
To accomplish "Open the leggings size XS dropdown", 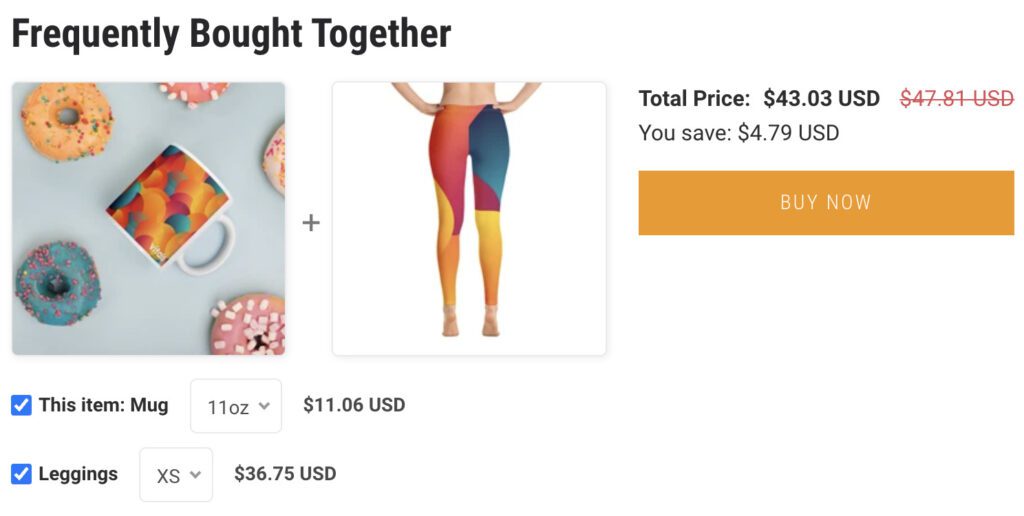I will 176,475.
